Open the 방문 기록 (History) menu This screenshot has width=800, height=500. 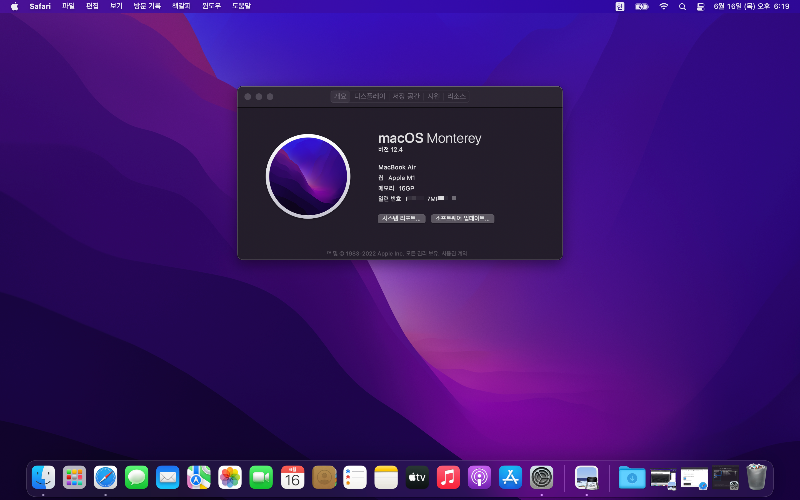pyautogui.click(x=147, y=6)
